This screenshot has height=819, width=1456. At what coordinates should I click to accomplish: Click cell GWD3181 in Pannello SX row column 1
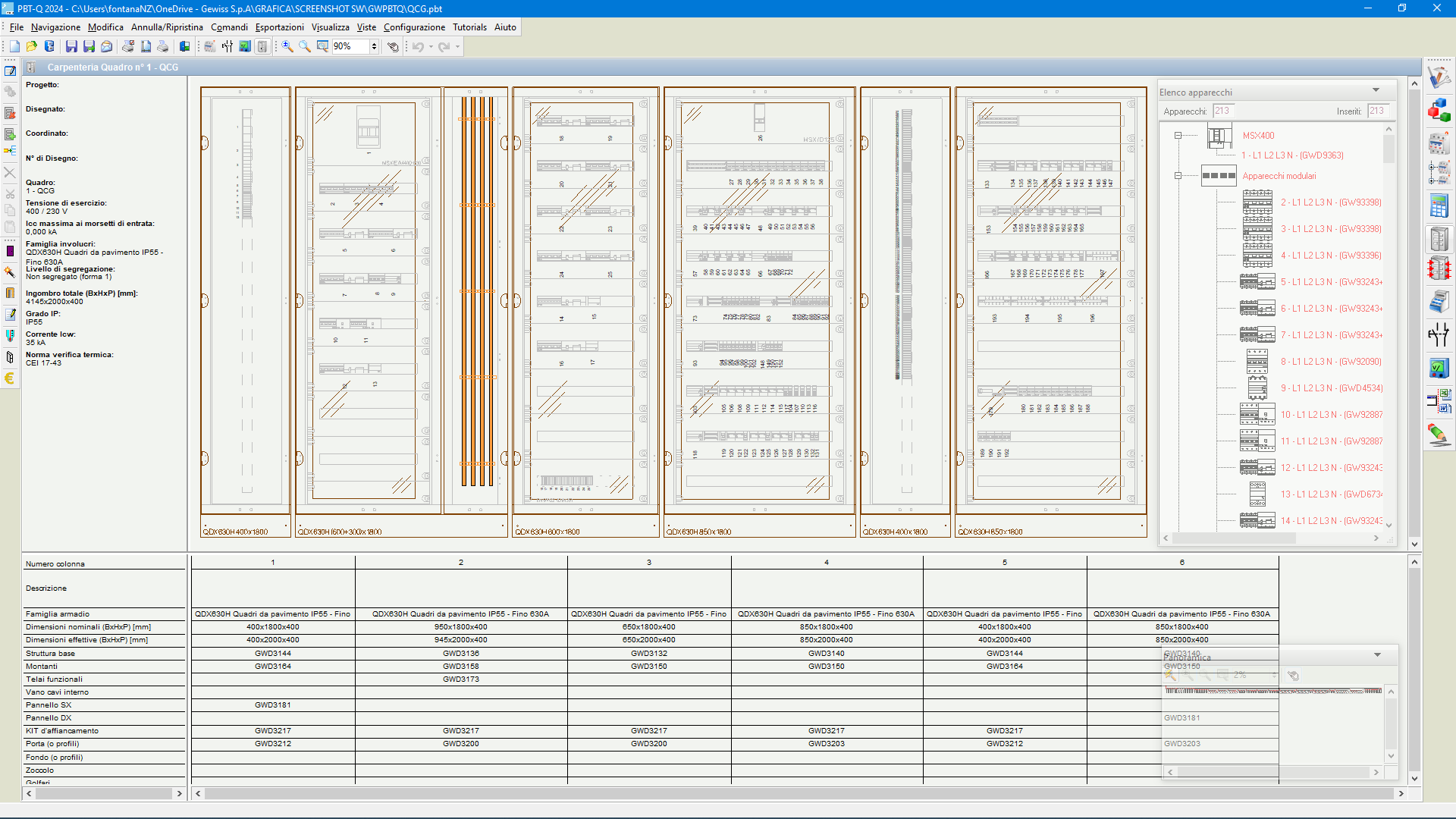tap(273, 705)
